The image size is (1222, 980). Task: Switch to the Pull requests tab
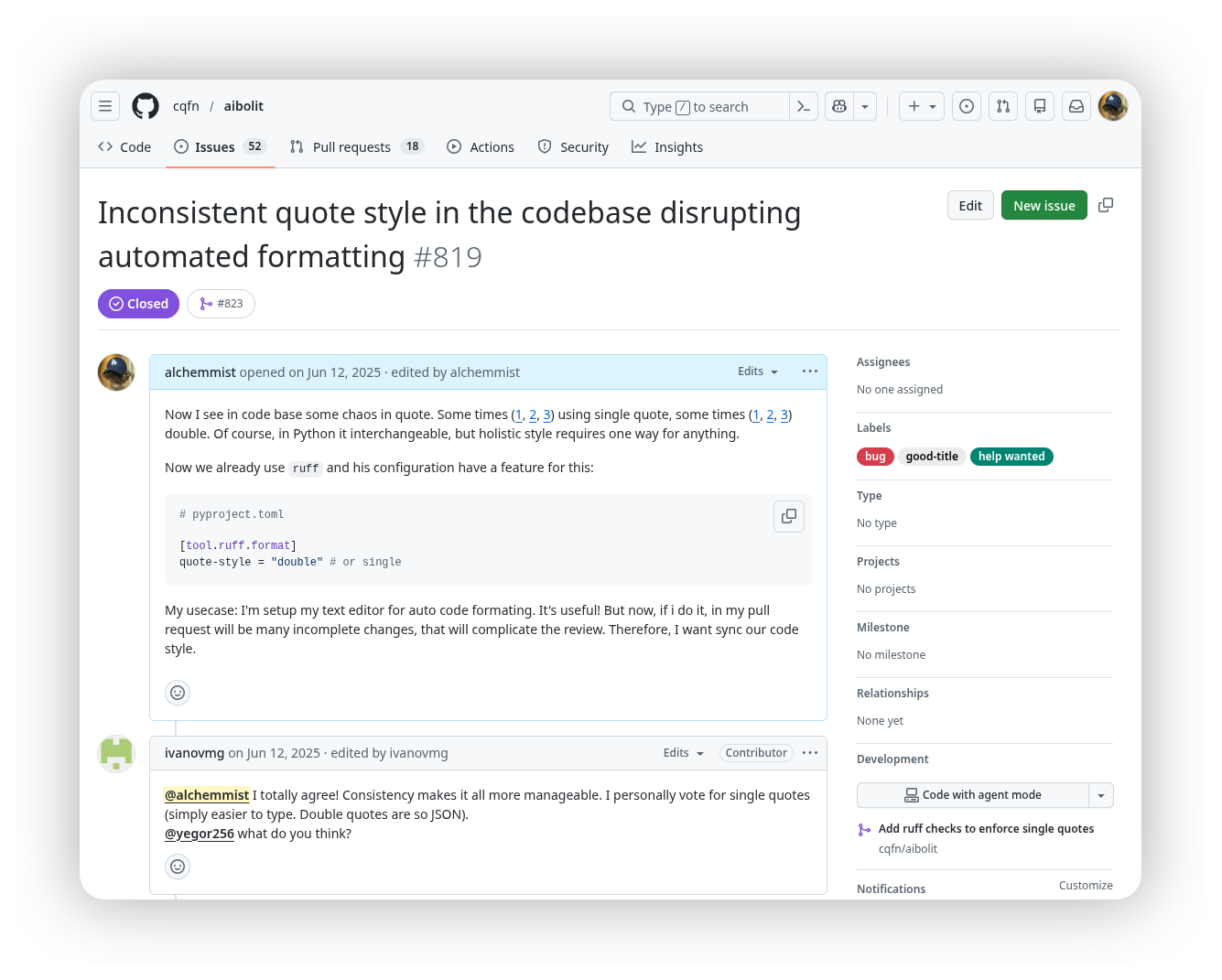pyautogui.click(x=356, y=147)
